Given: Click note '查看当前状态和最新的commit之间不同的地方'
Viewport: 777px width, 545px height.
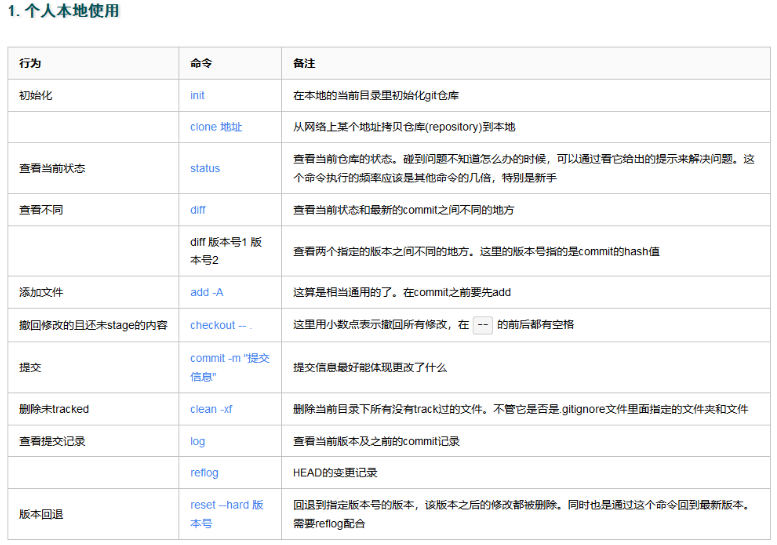Looking at the screenshot, I should [x=403, y=210].
